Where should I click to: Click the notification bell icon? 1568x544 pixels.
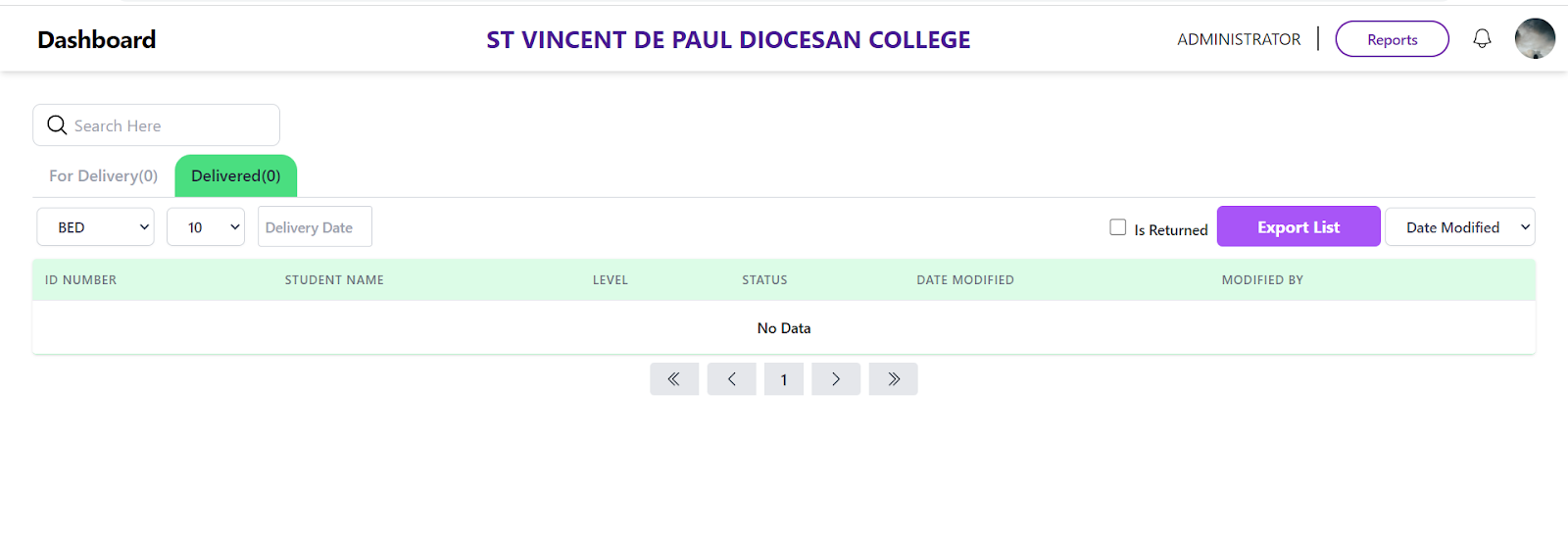tap(1482, 39)
